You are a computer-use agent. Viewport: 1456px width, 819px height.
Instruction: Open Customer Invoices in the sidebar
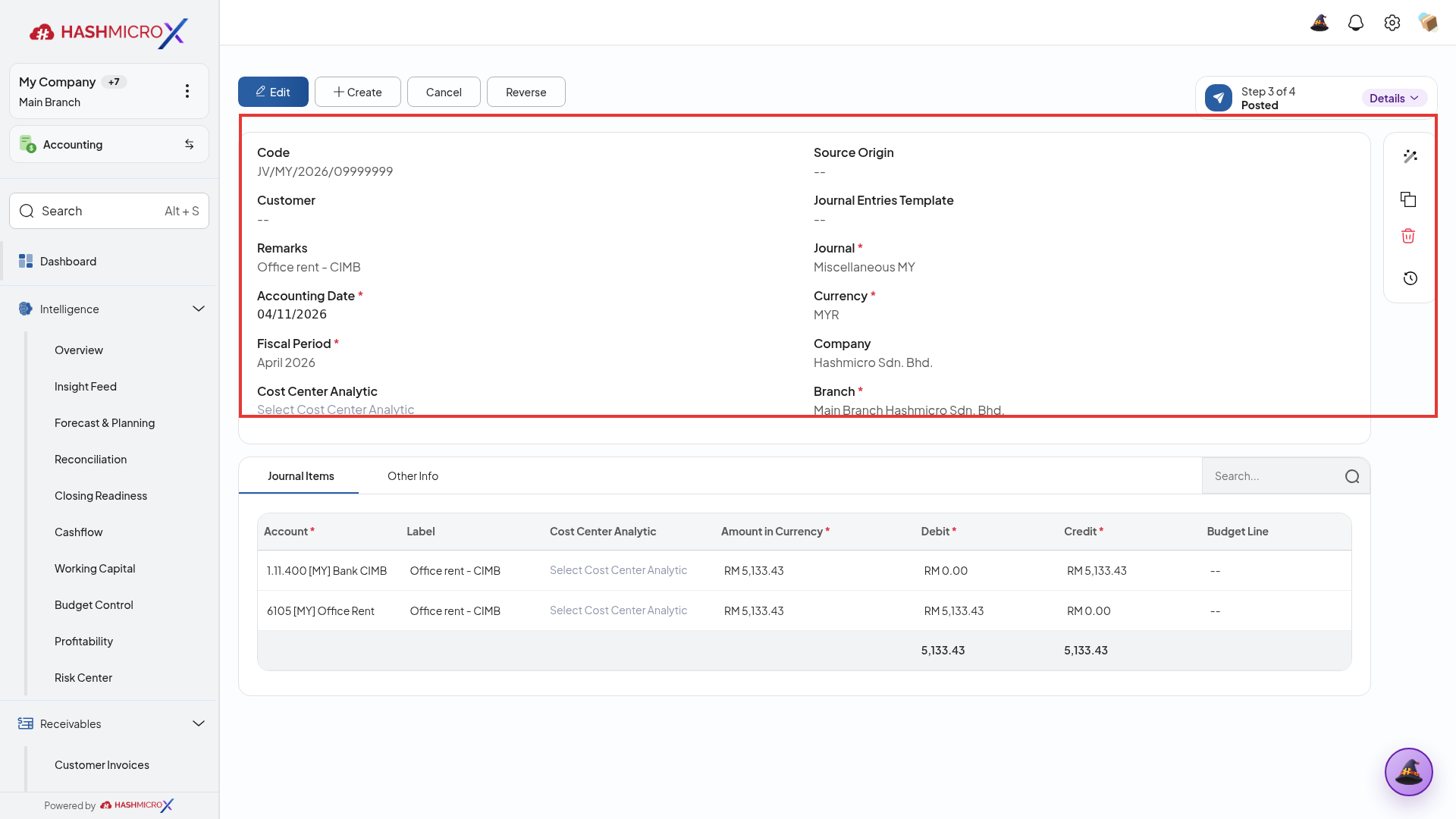tap(102, 764)
